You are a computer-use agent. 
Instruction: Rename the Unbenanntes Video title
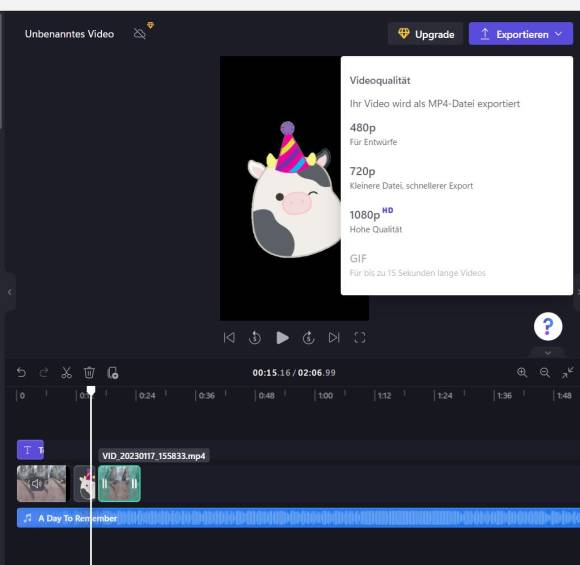(69, 34)
